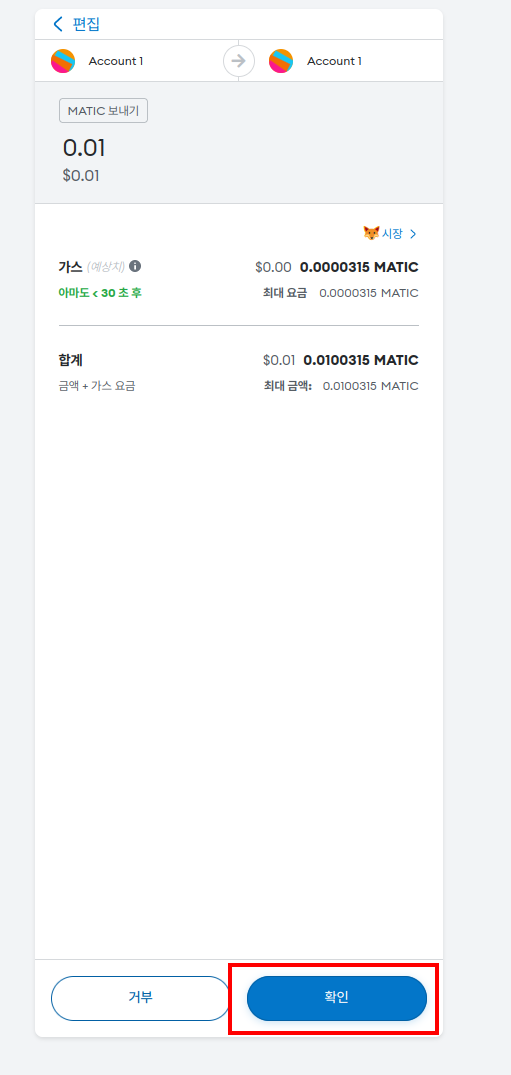Open the 시장 gas fee setting link
511x1075 pixels.
pos(392,234)
